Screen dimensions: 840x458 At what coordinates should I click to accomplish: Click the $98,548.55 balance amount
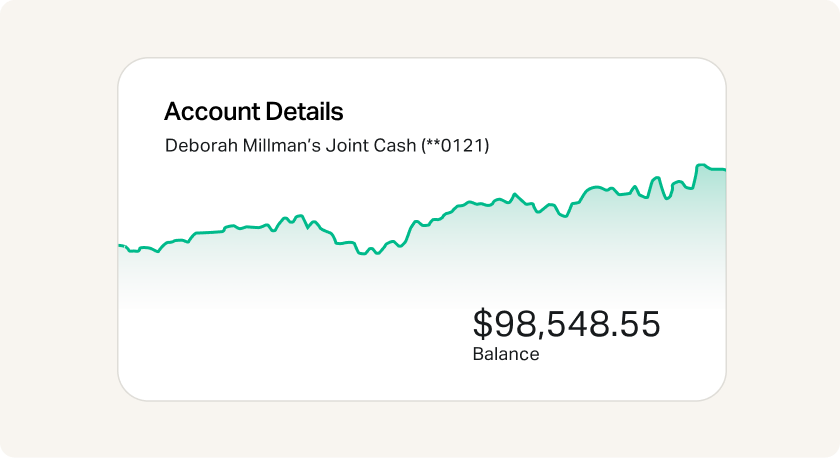click(566, 324)
